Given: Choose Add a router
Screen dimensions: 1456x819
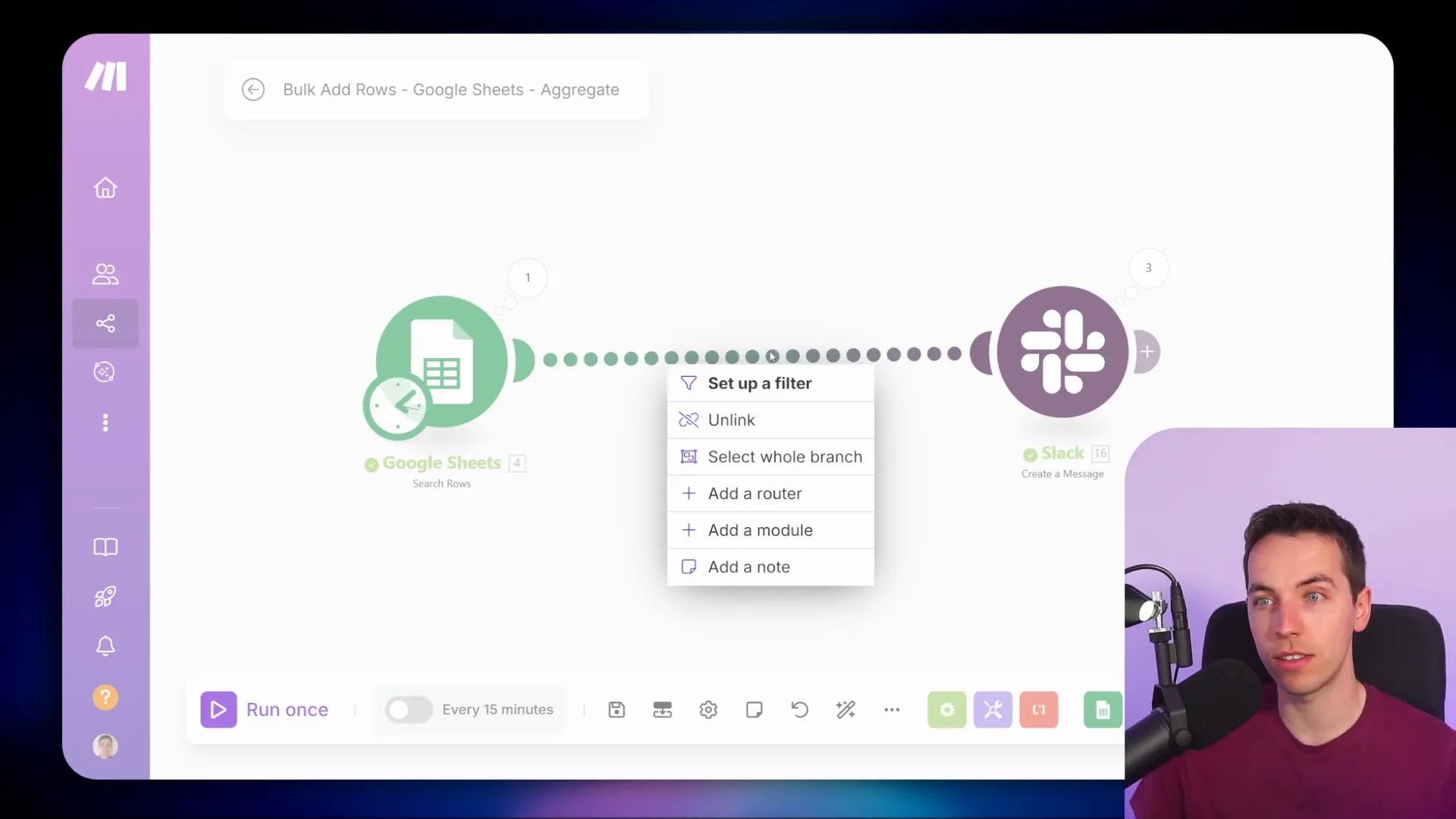Looking at the screenshot, I should point(770,494).
